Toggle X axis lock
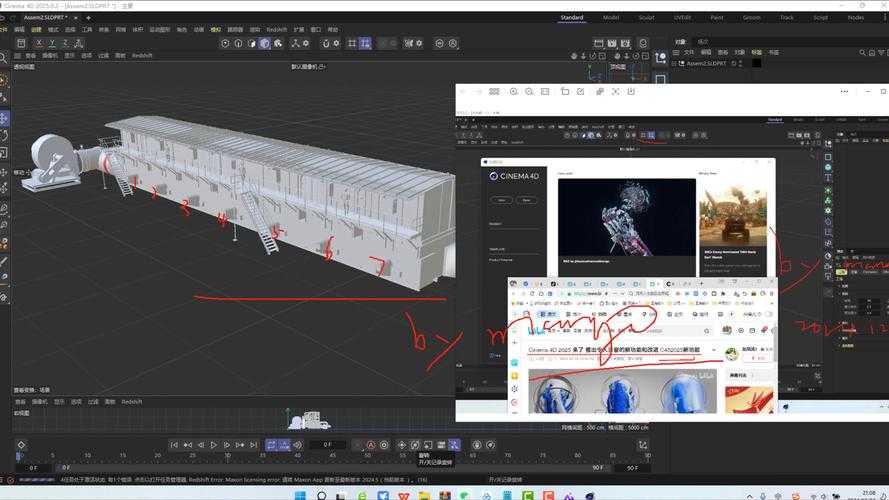The image size is (889, 500). 39,43
